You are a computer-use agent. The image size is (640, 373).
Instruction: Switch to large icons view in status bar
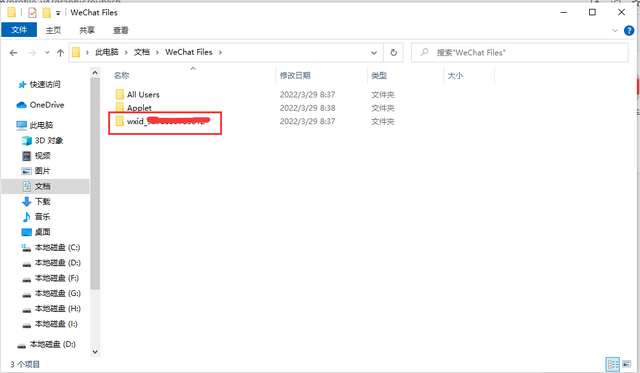(x=627, y=364)
